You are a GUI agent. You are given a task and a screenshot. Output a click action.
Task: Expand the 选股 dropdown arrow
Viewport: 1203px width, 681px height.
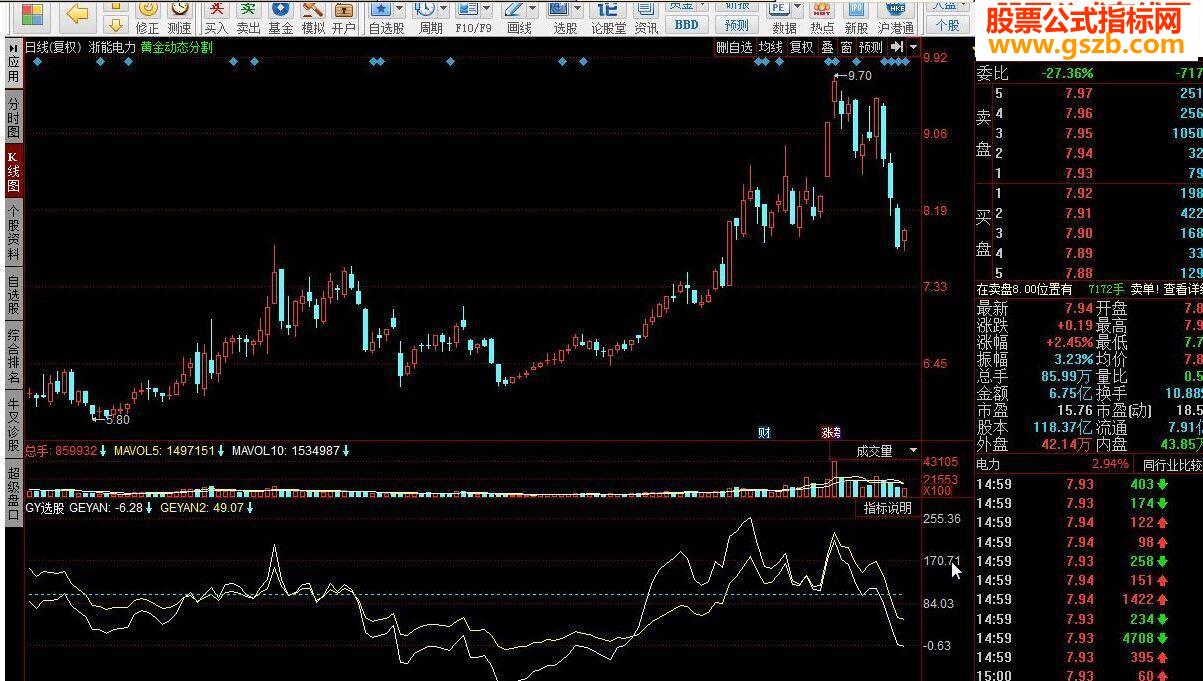click(x=578, y=10)
